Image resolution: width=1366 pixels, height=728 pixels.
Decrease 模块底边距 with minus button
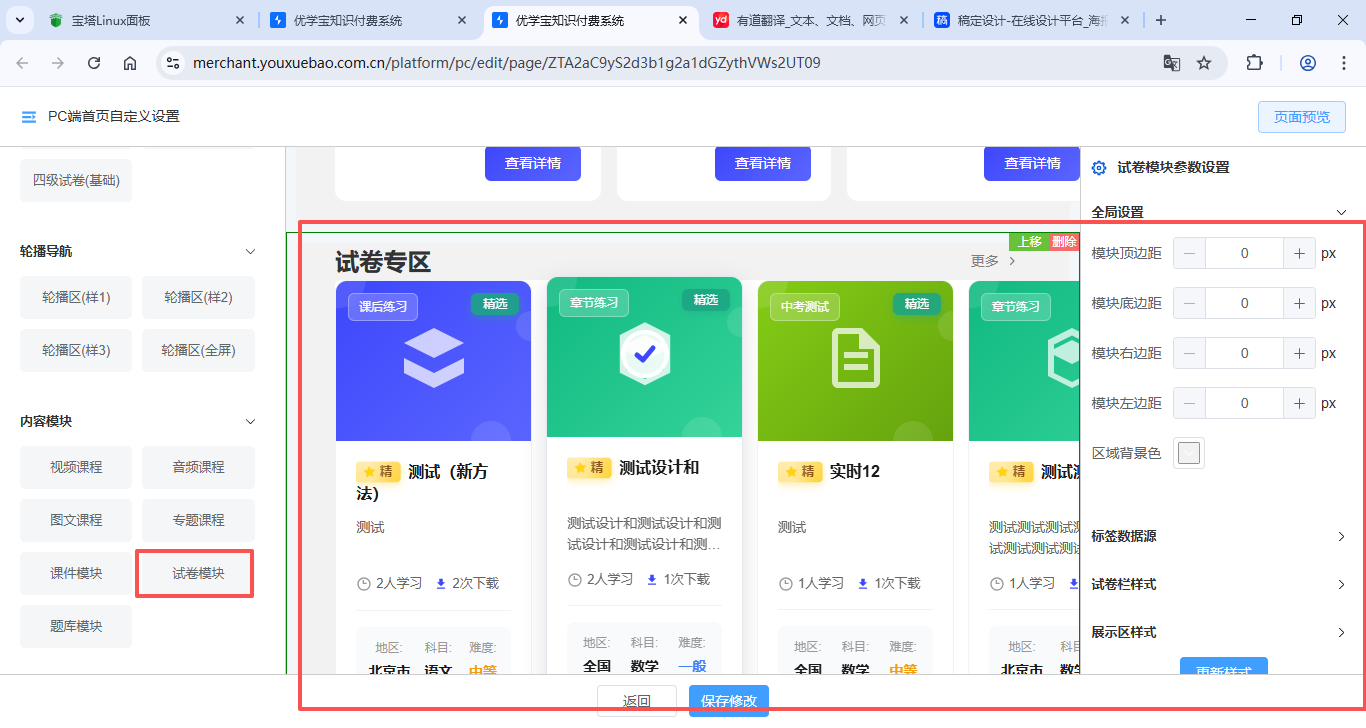1189,303
